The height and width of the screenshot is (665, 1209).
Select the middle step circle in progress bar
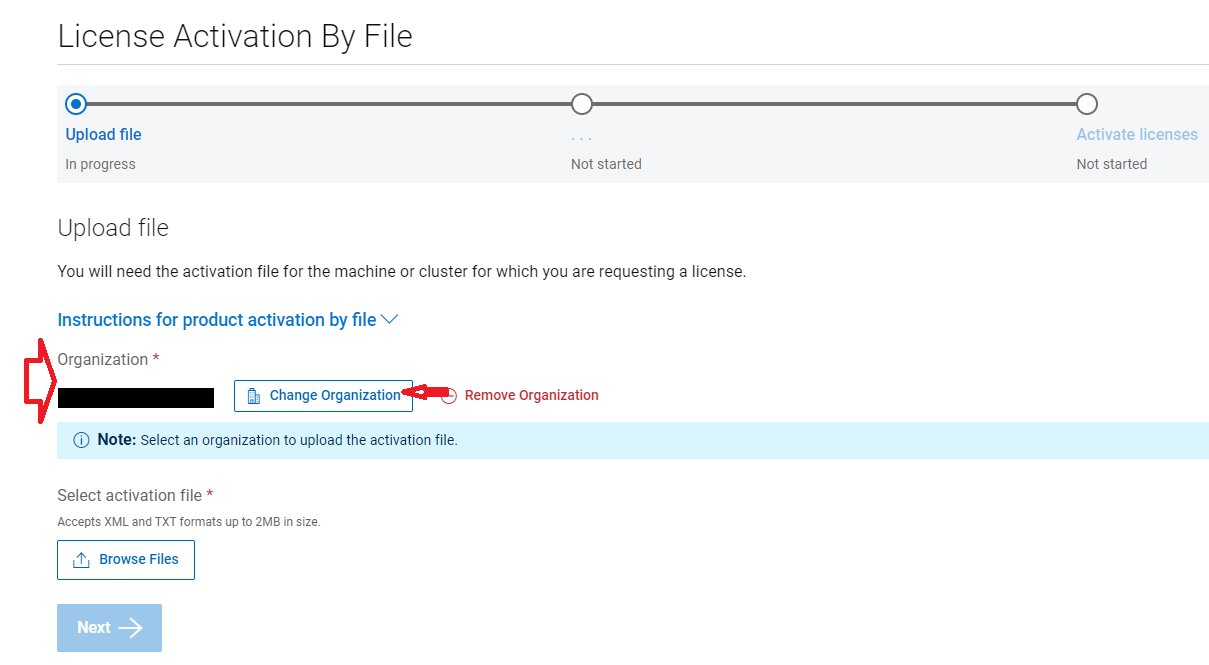click(x=581, y=104)
